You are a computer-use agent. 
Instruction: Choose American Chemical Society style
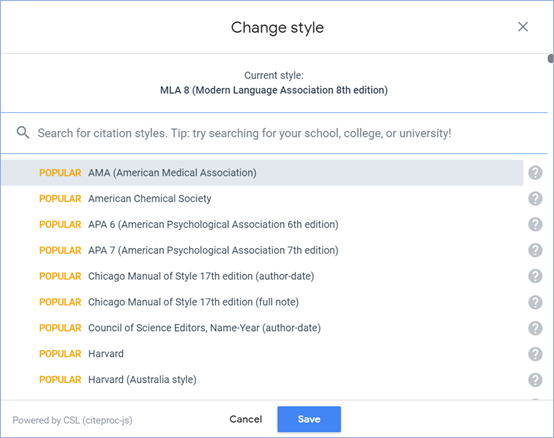pyautogui.click(x=262, y=199)
